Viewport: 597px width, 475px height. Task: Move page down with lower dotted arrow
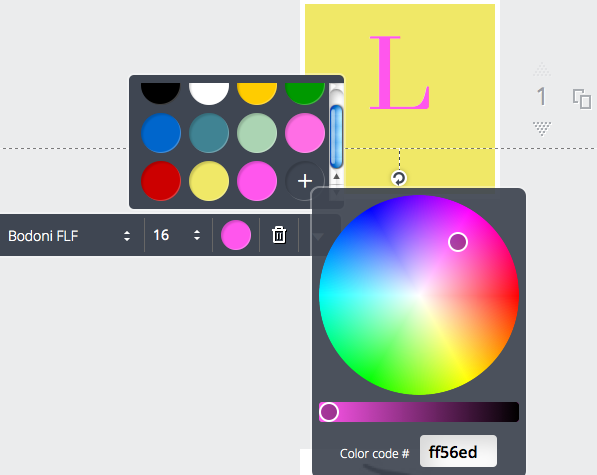542,129
